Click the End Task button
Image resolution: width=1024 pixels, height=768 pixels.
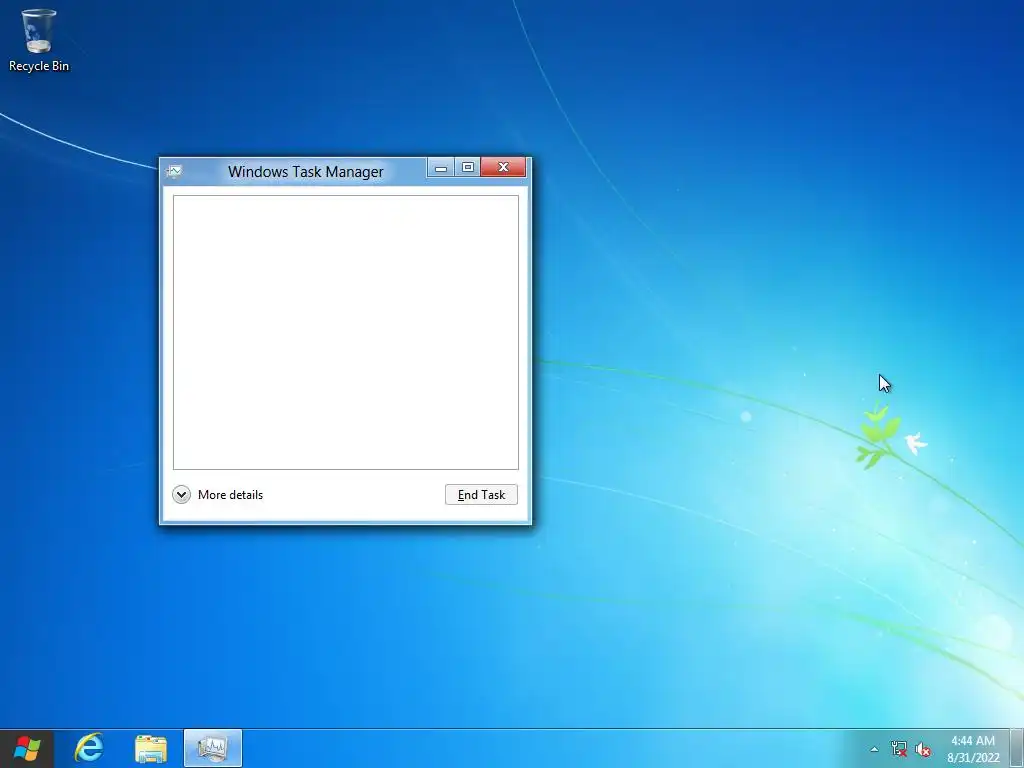[x=481, y=494]
